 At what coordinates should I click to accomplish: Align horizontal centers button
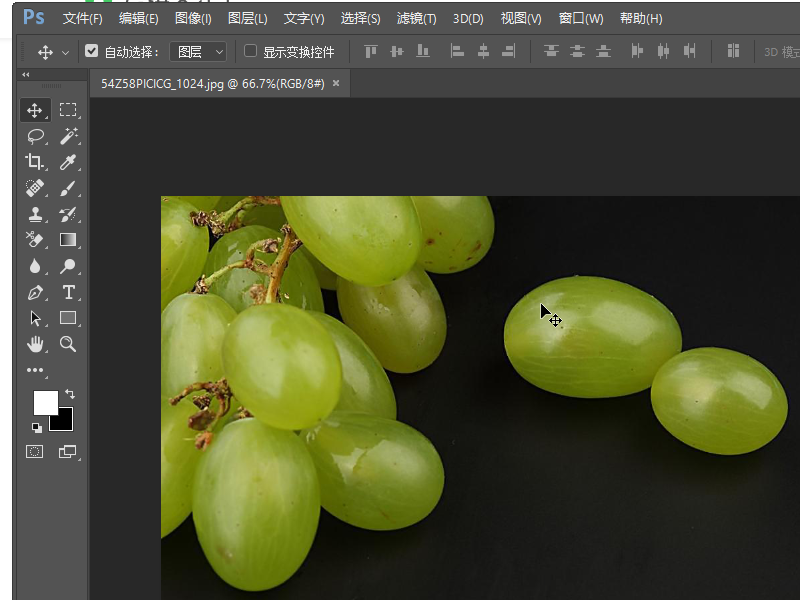tap(483, 51)
